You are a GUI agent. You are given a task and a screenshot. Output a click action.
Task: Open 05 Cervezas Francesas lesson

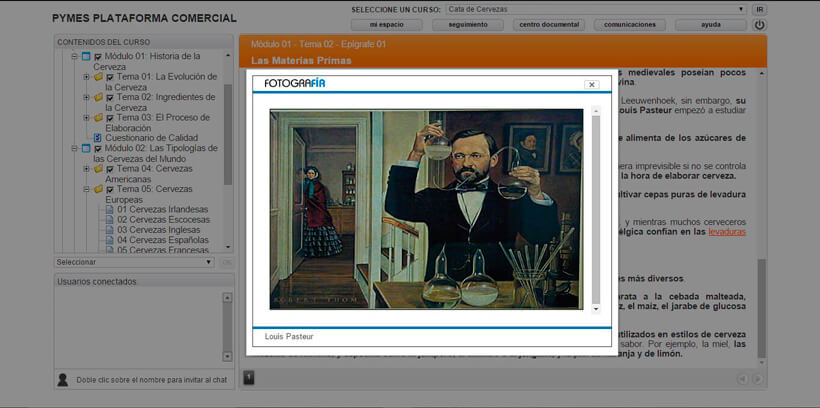coord(163,250)
